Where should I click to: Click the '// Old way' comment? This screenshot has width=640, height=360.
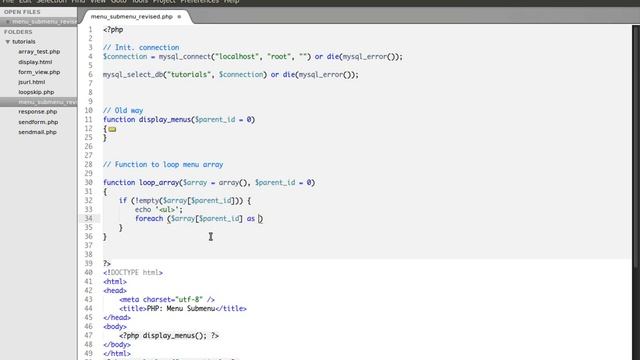coord(123,111)
